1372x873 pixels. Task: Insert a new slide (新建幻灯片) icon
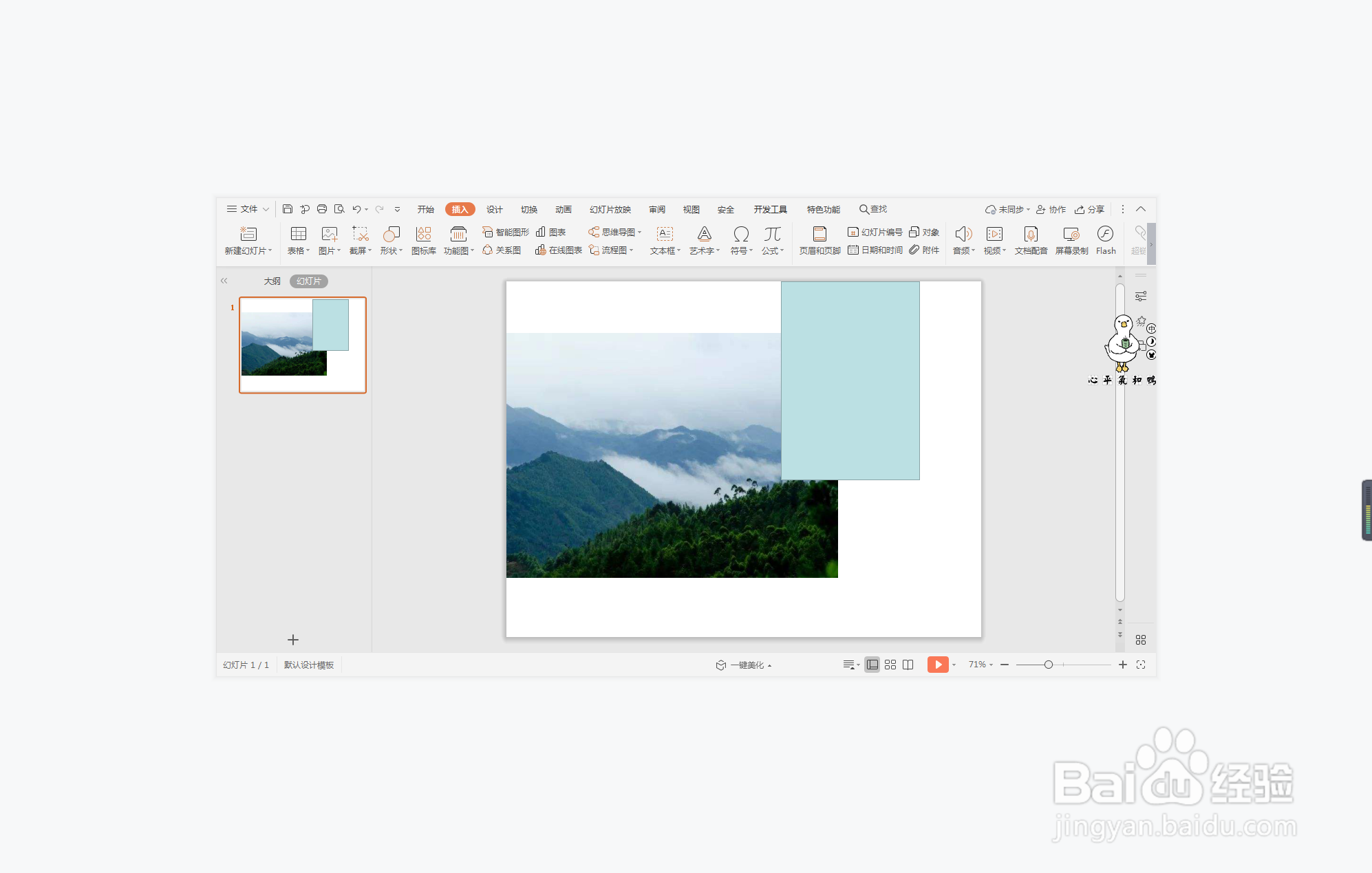click(248, 234)
